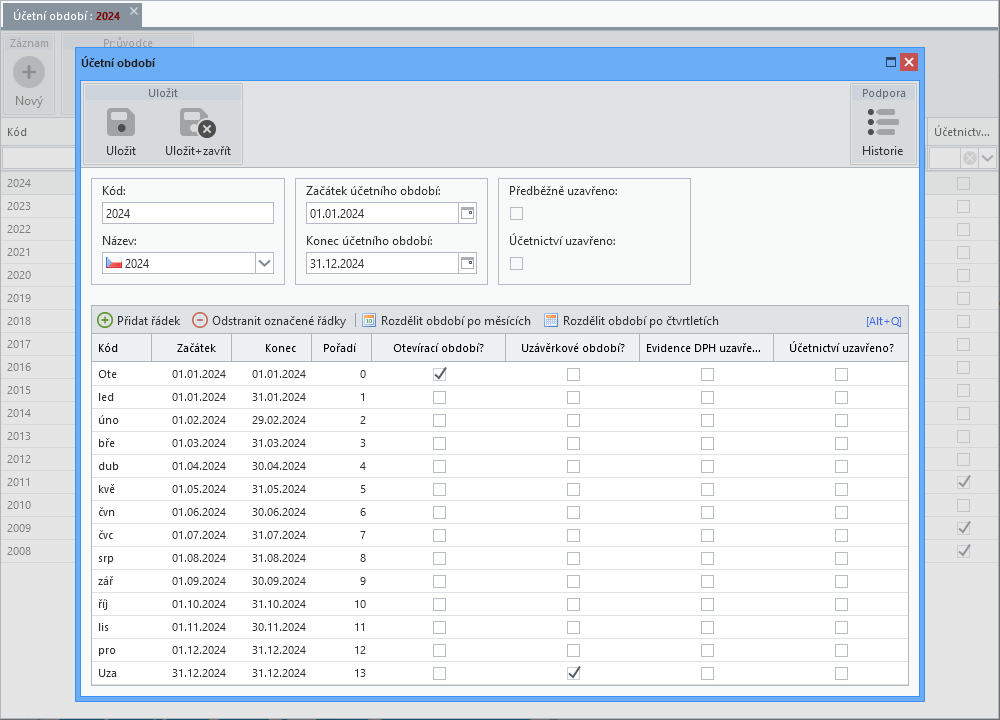Open the Název combo box showing 2024
1000x720 pixels.
click(188, 263)
